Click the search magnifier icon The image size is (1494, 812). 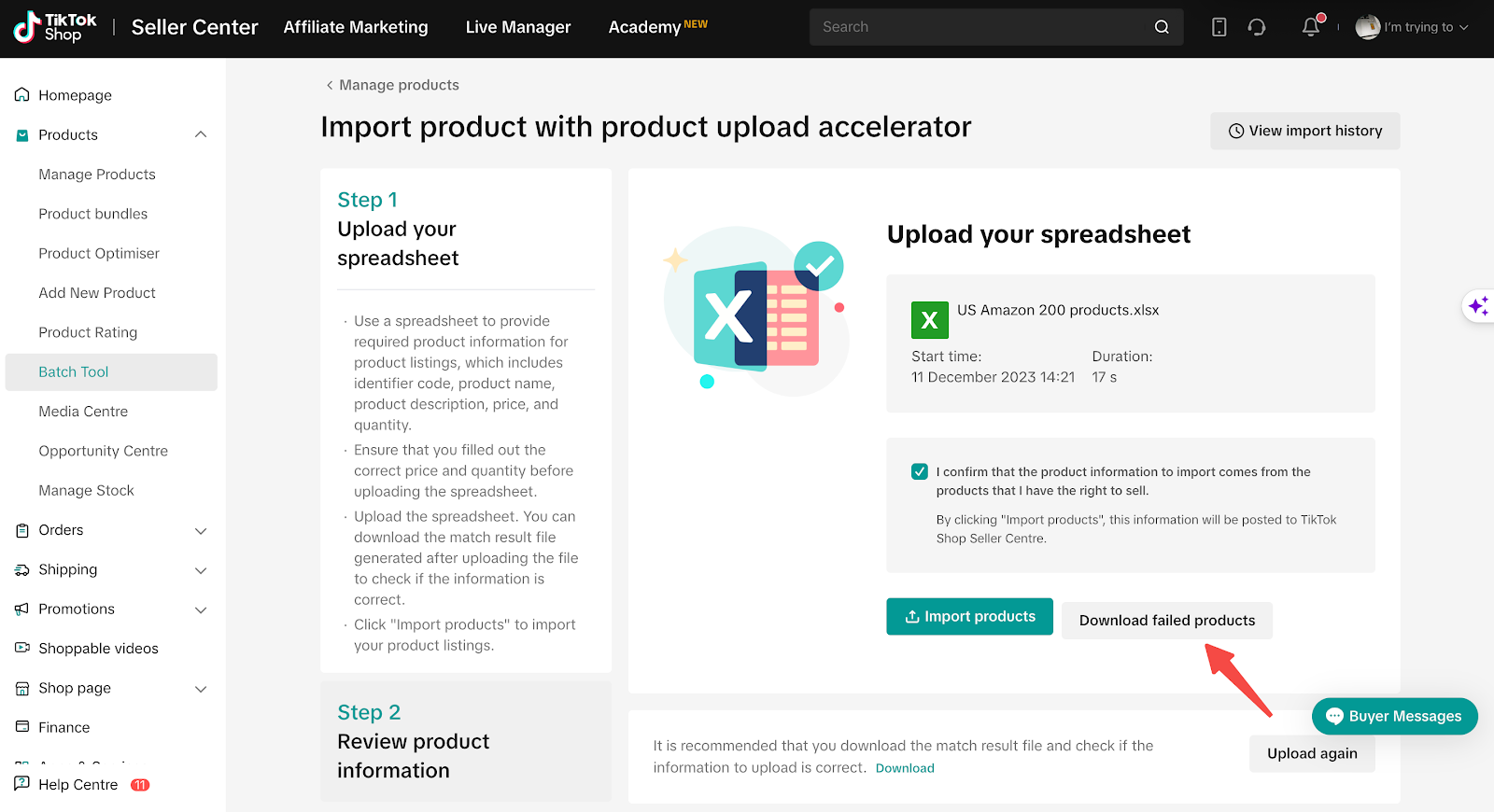pyautogui.click(x=1162, y=27)
